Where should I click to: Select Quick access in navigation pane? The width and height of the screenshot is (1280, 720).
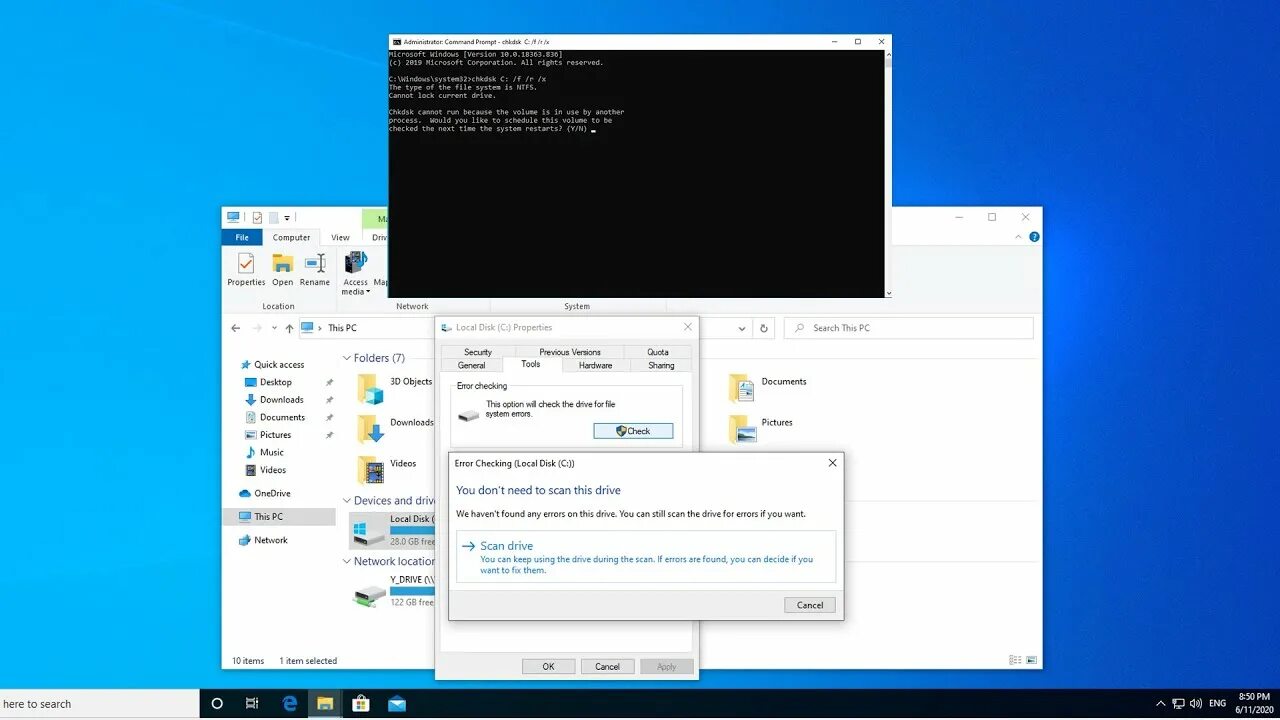(x=279, y=365)
